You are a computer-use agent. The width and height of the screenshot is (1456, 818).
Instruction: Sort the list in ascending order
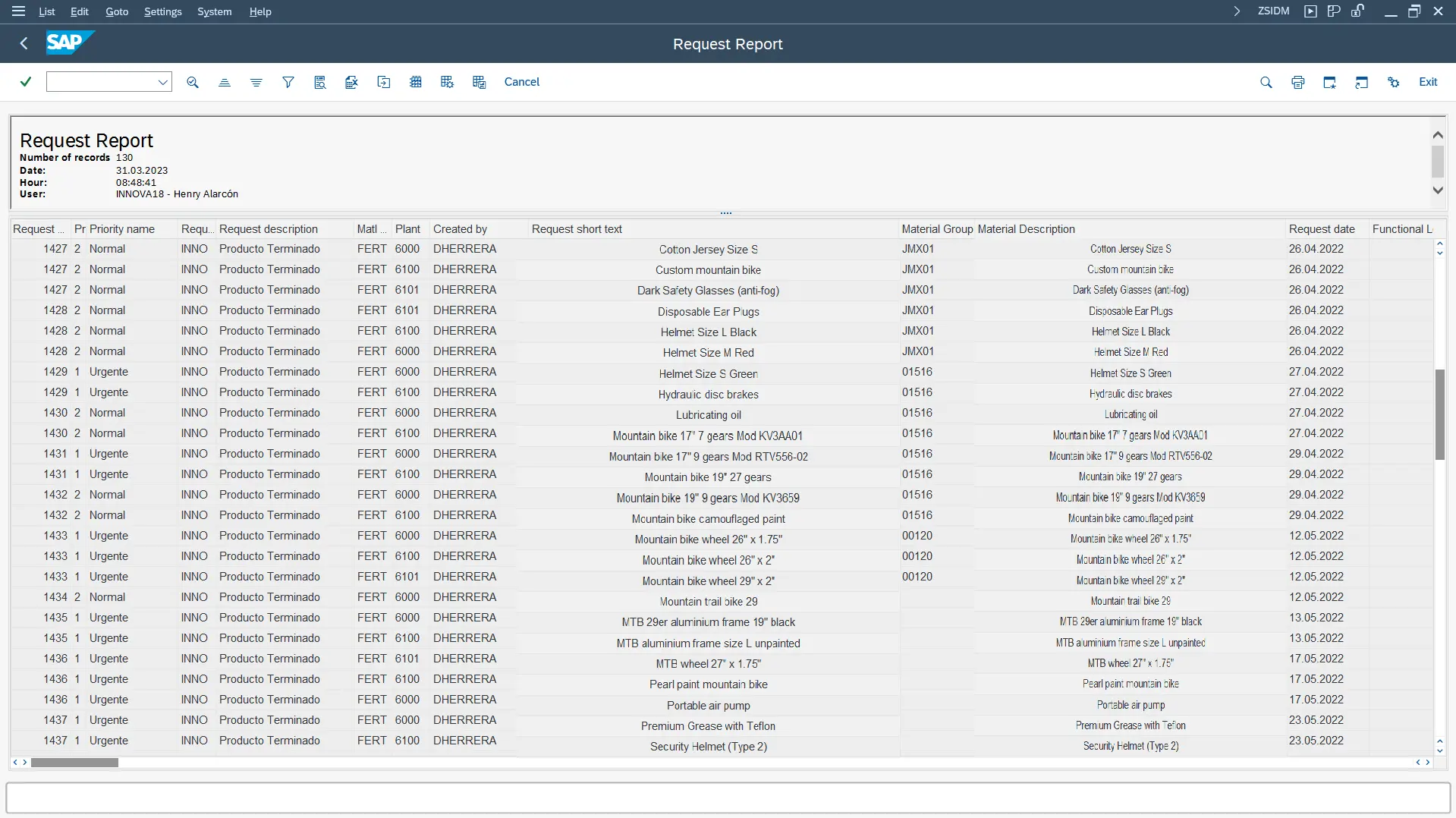coord(225,82)
